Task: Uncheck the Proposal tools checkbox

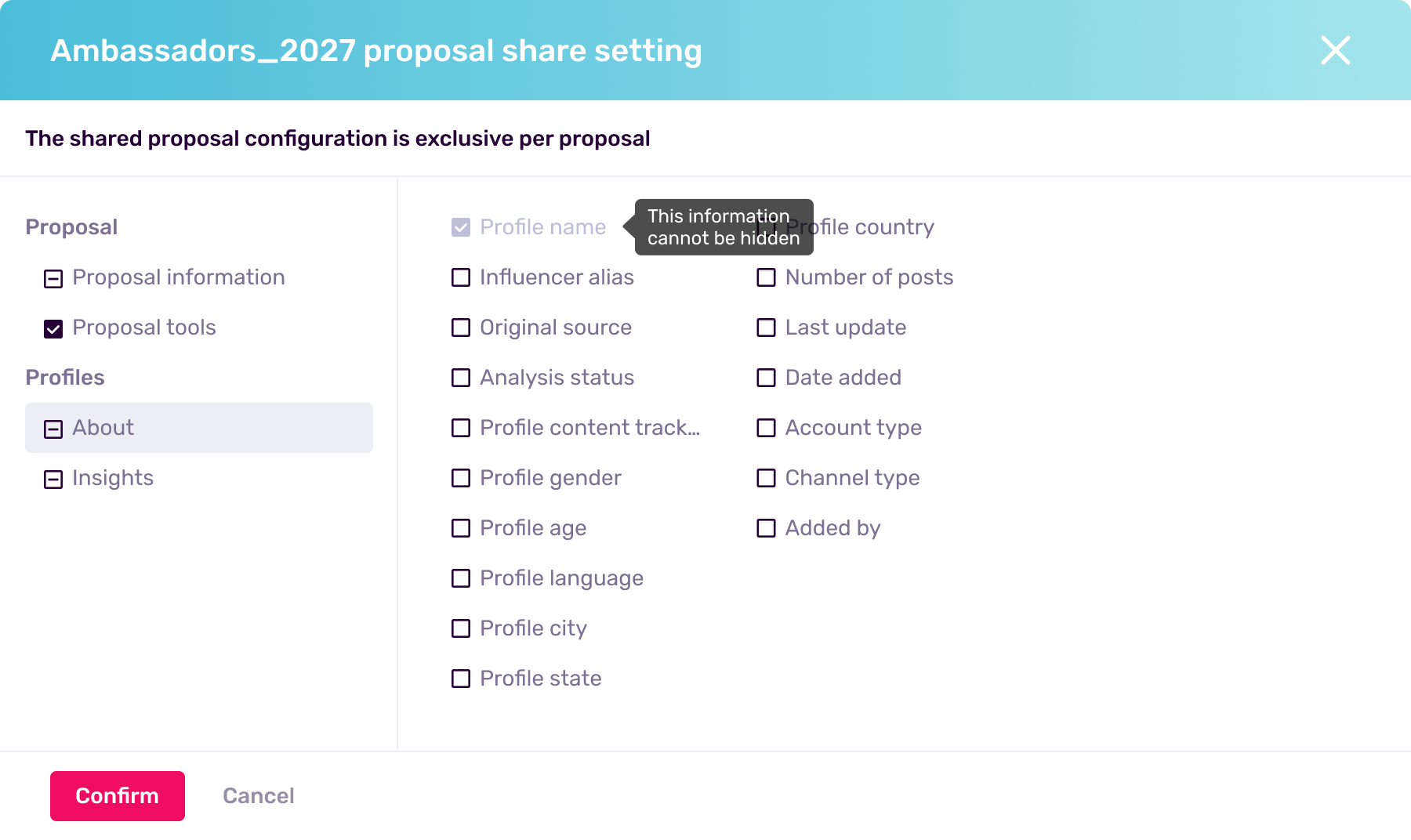Action: click(53, 328)
